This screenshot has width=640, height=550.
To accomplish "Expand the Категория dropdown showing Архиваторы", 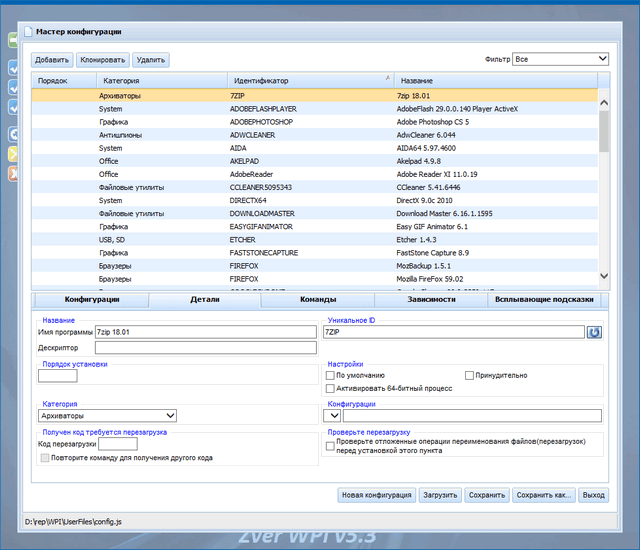I will (107, 415).
